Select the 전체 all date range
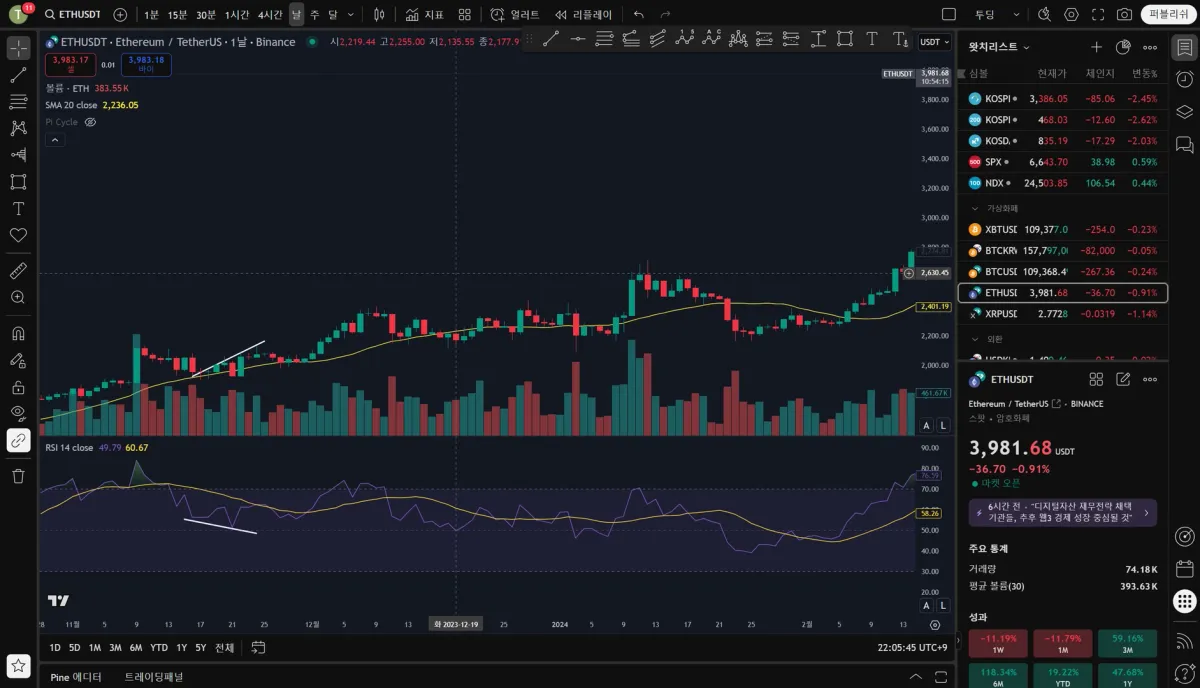The width and height of the screenshot is (1200, 688). [x=224, y=648]
